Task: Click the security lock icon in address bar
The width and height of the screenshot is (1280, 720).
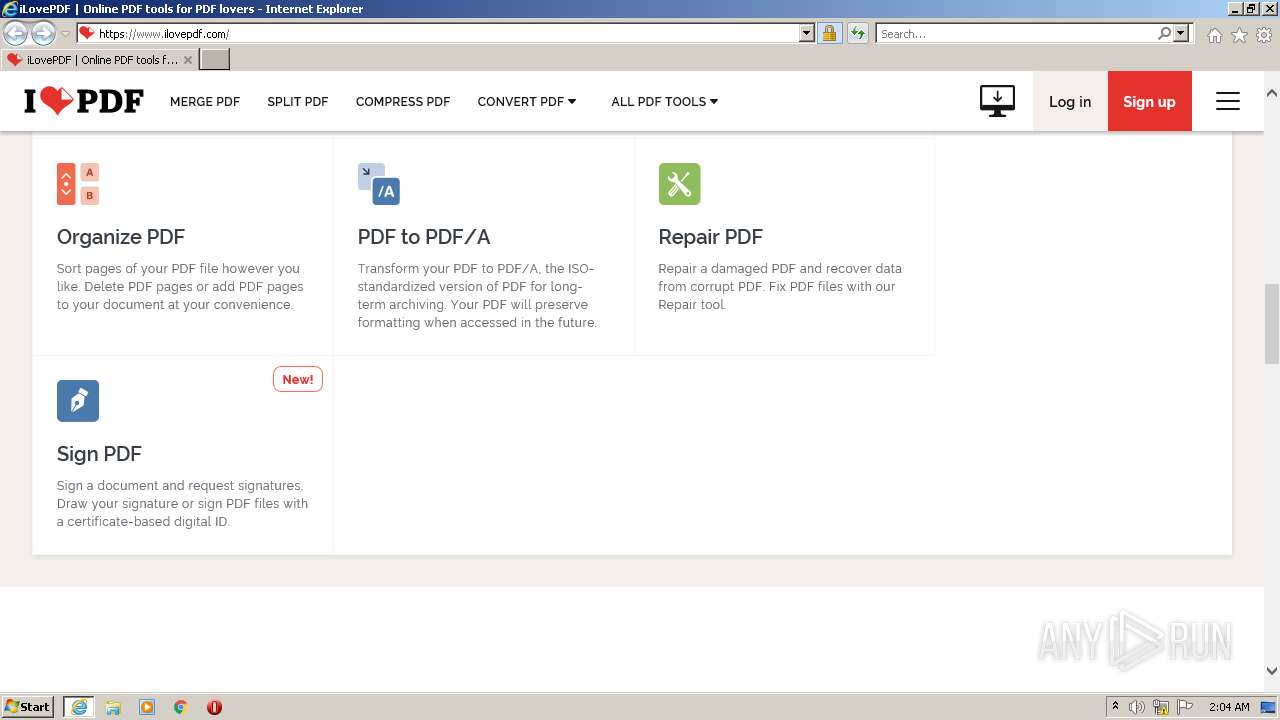Action: coord(829,33)
